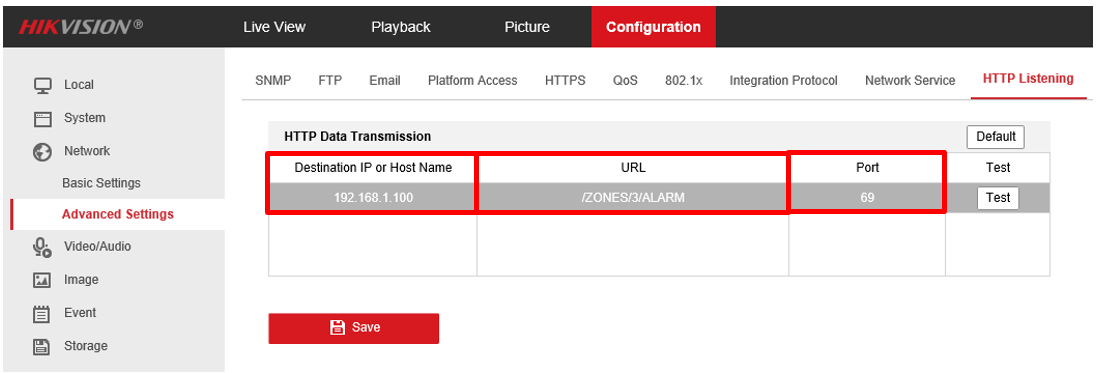The height and width of the screenshot is (373, 1096).
Task: Open the Playback top menu
Action: click(x=401, y=27)
